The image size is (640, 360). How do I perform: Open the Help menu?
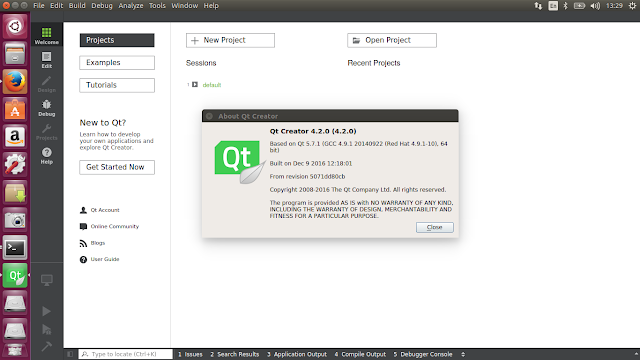(211, 6)
